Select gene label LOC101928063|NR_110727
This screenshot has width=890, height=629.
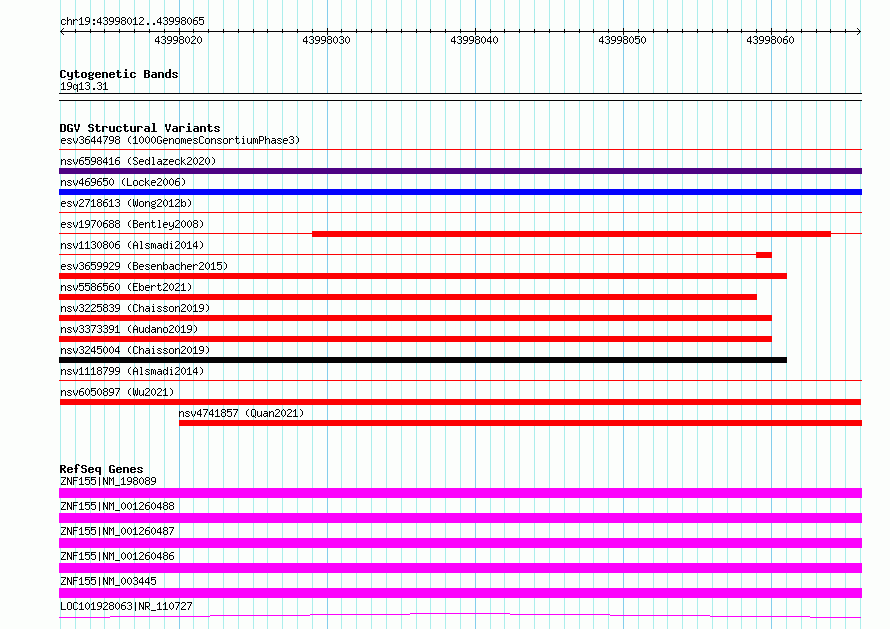(x=126, y=606)
